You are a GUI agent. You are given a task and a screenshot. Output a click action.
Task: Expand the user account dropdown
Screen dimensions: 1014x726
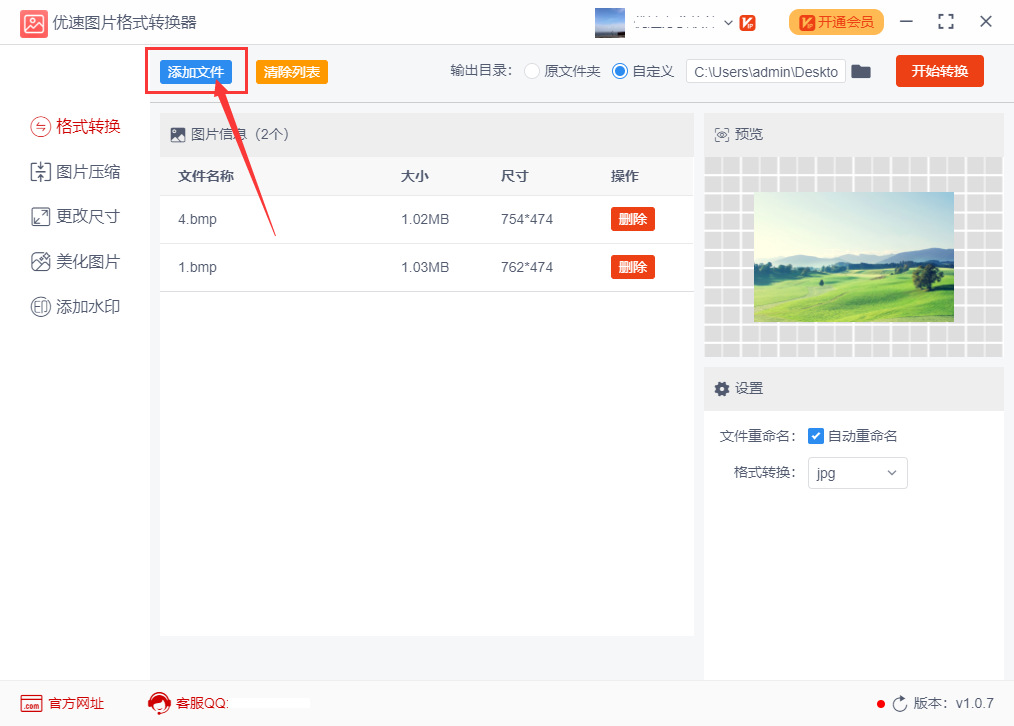pos(728,21)
